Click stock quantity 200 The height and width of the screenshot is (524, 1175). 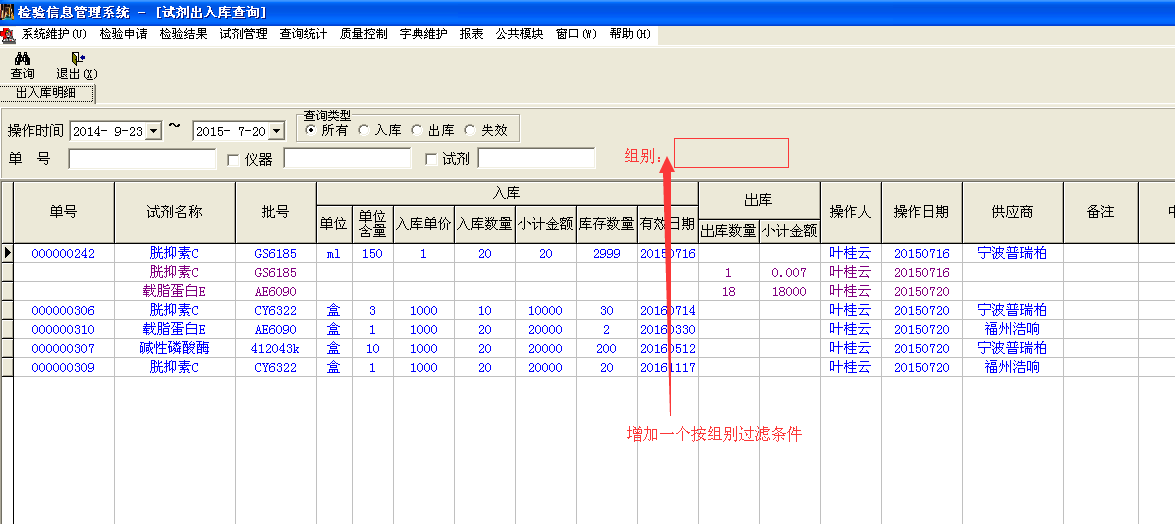coord(607,349)
